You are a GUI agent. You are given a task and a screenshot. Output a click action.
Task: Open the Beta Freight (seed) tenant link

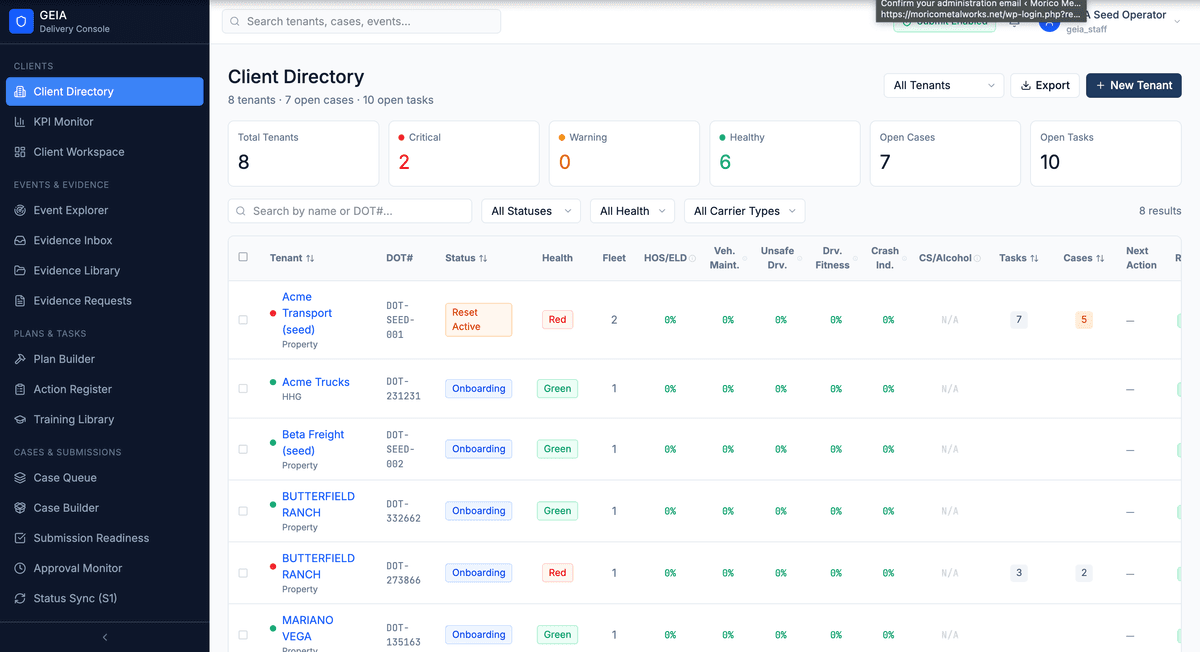[x=313, y=442]
